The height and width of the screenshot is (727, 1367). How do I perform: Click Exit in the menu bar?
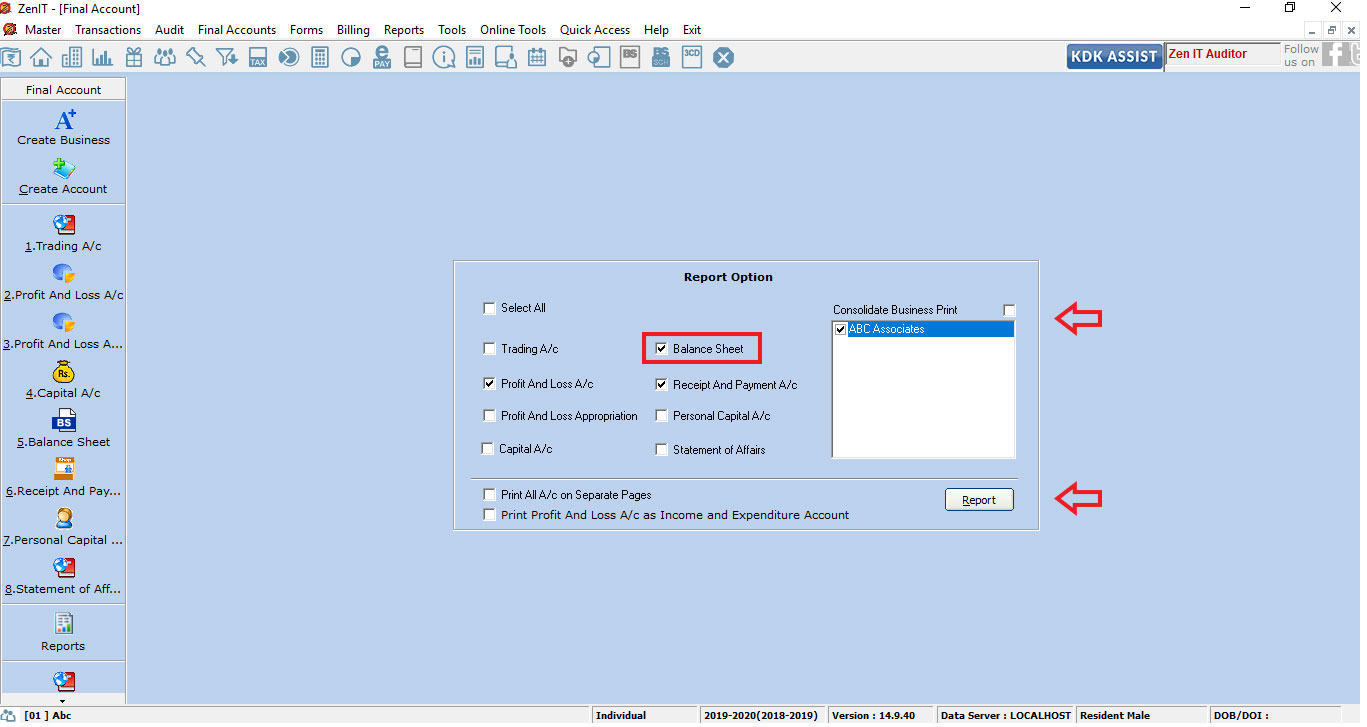(692, 30)
